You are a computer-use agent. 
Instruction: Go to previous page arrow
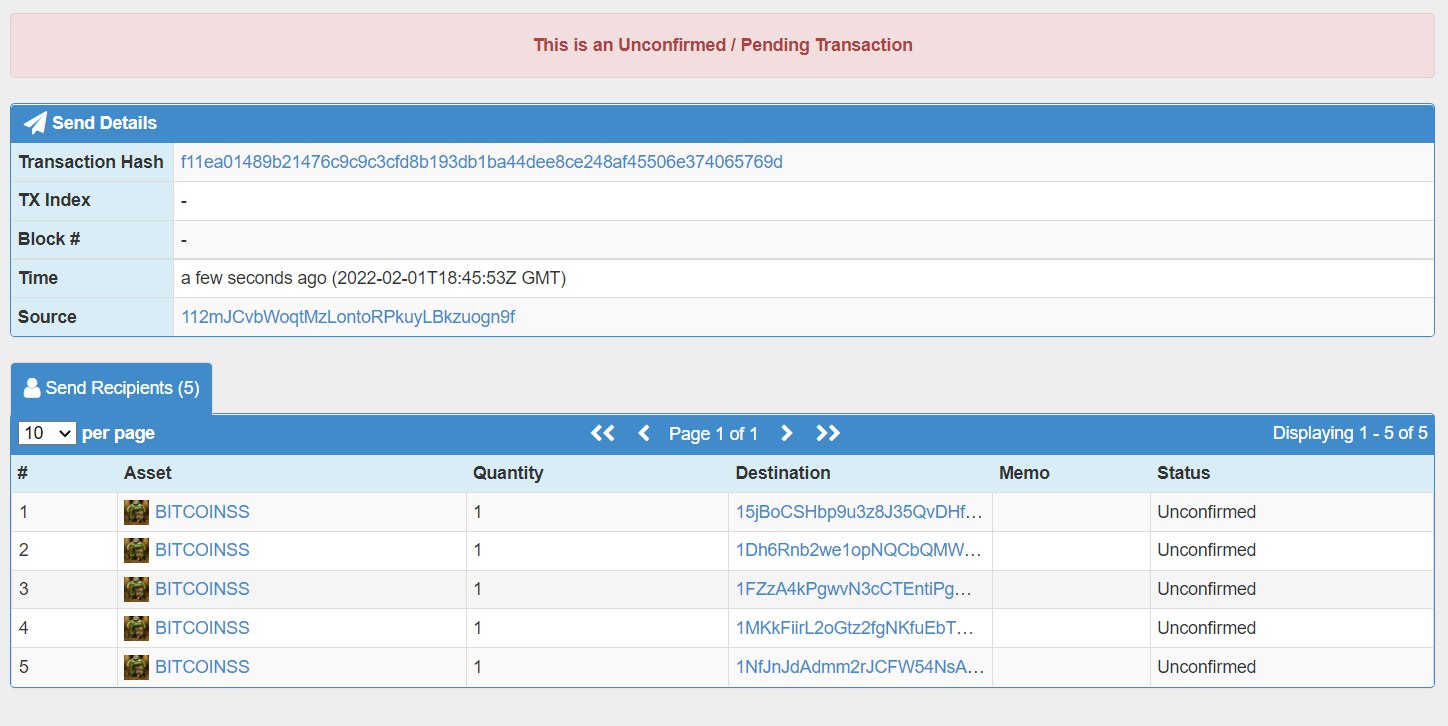pos(644,433)
